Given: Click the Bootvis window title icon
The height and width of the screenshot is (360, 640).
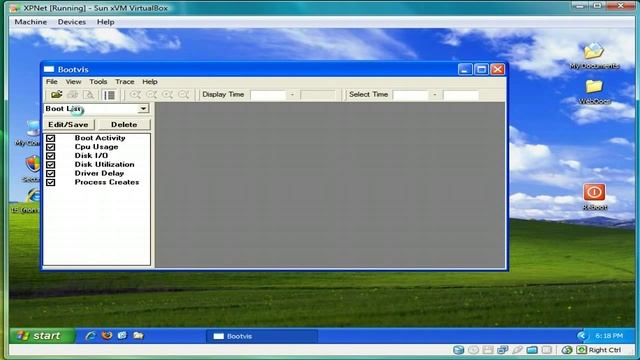Looking at the screenshot, I should (x=49, y=69).
